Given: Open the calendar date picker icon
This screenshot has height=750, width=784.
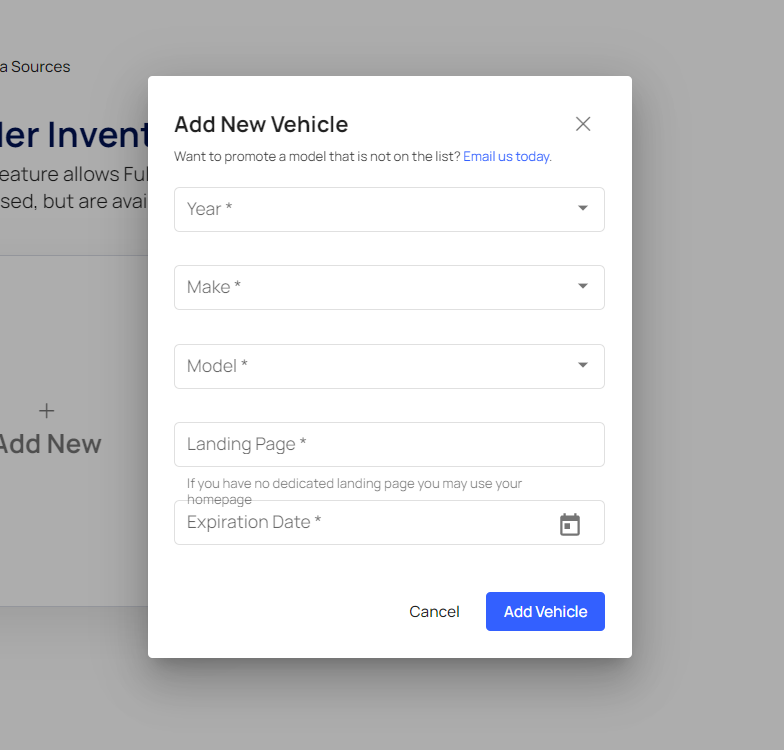Looking at the screenshot, I should pos(570,524).
